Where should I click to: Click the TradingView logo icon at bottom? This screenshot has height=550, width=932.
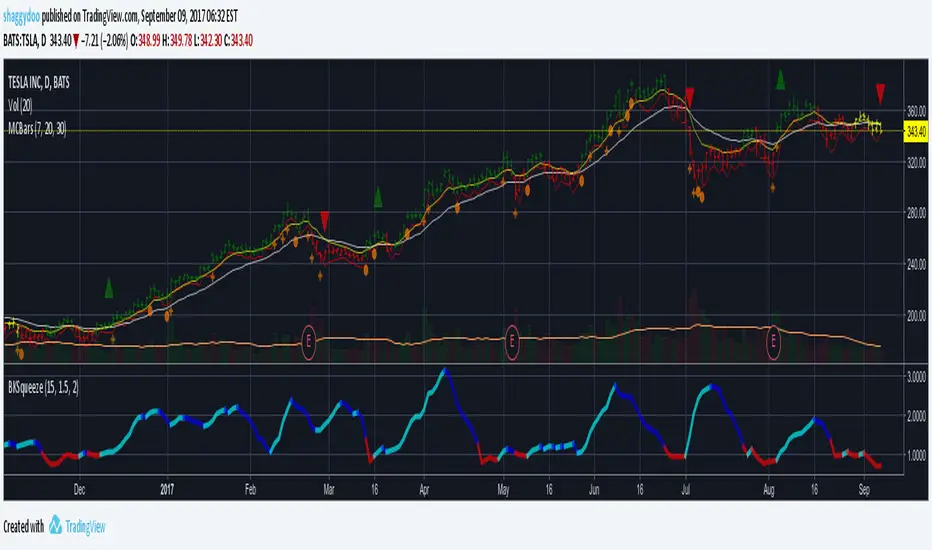(x=55, y=524)
